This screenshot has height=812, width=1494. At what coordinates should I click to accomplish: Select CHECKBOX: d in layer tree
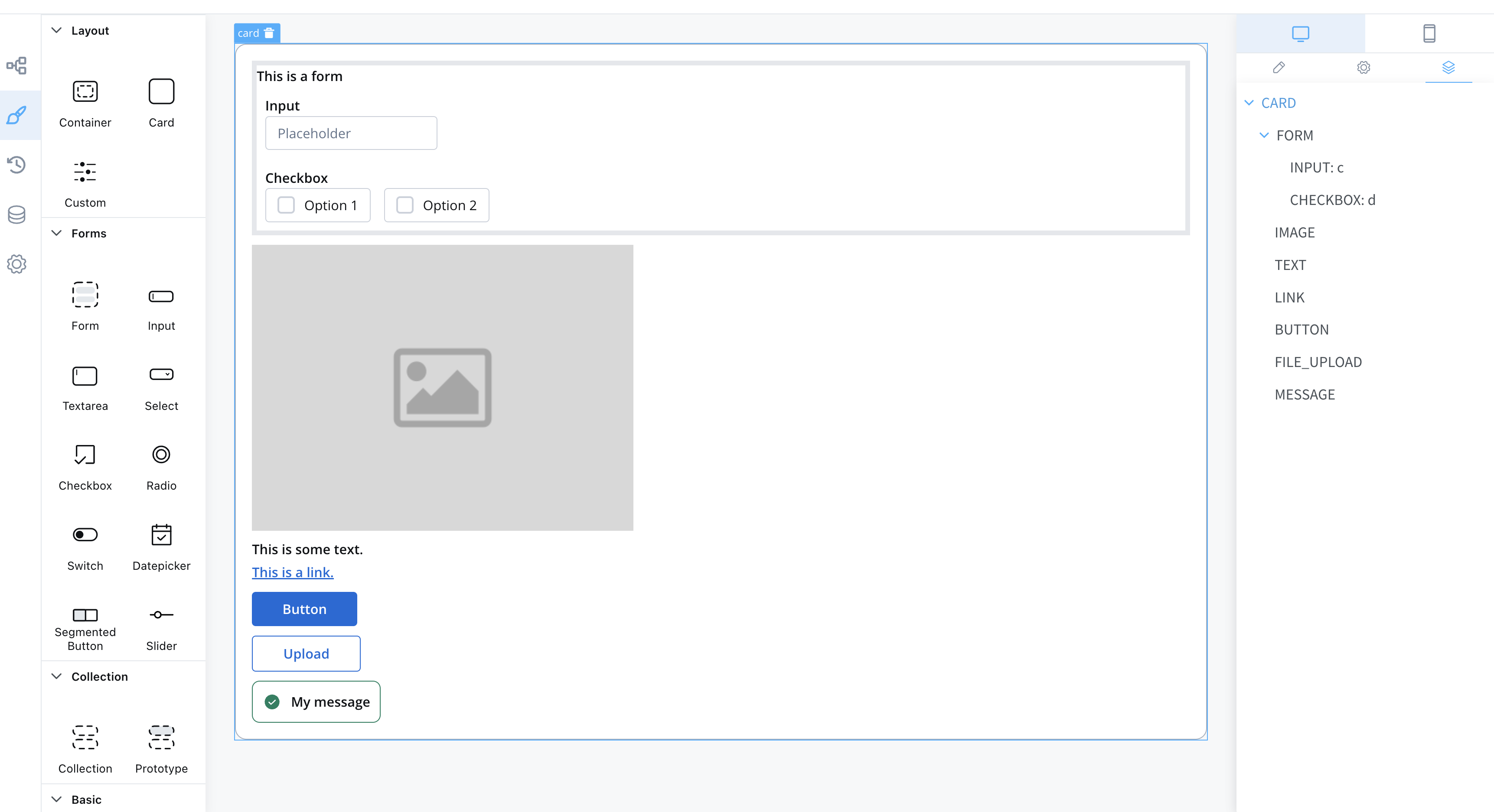click(x=1332, y=200)
